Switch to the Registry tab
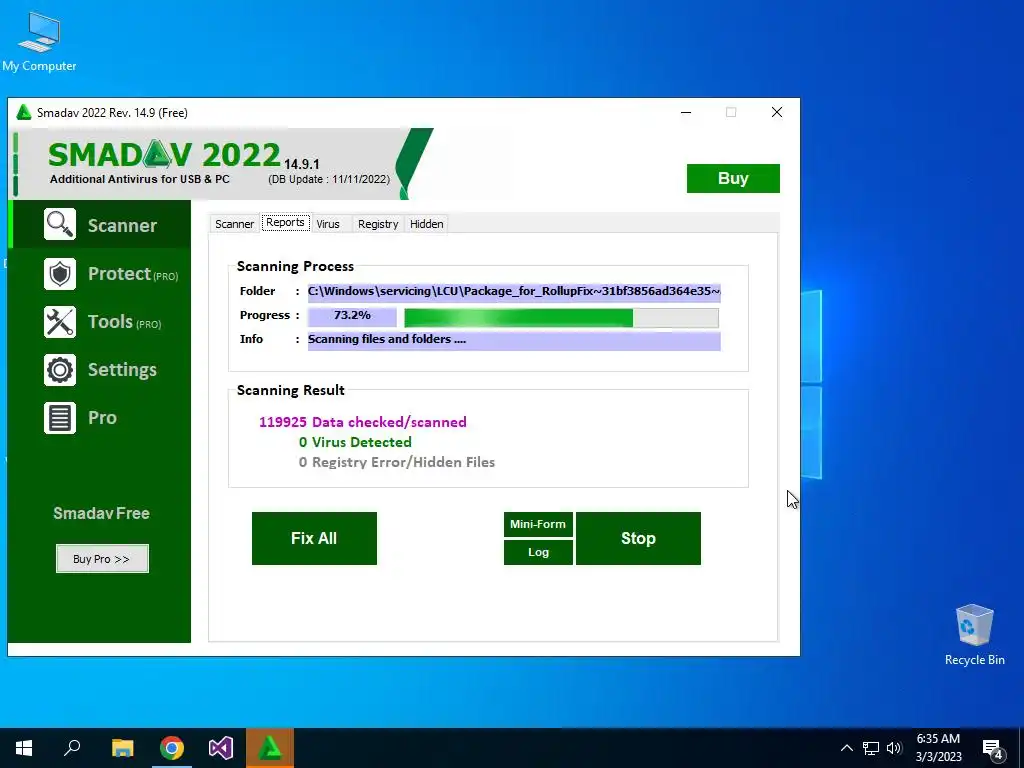This screenshot has height=768, width=1024. coord(378,224)
